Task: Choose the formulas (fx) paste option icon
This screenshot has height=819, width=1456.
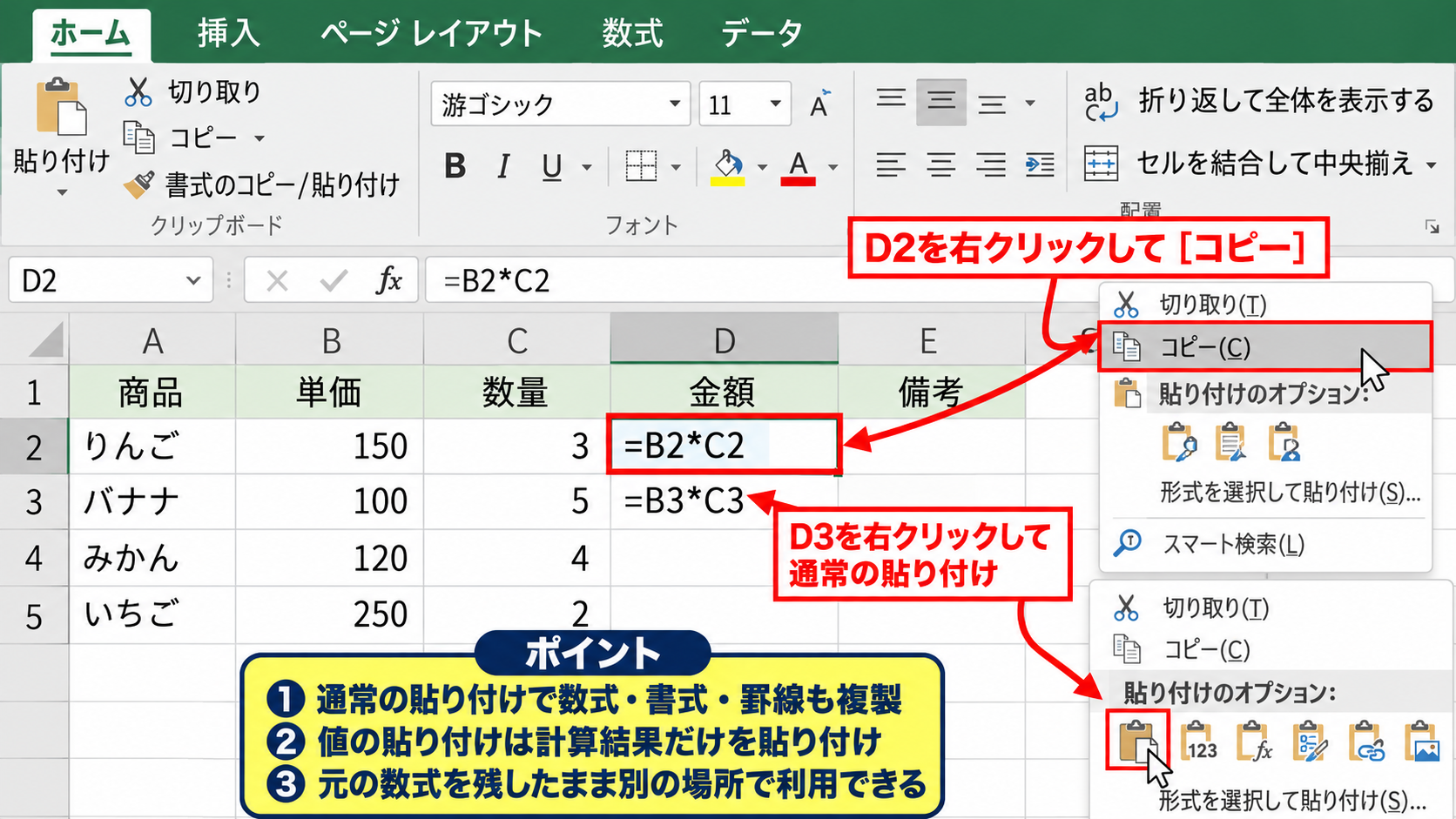Action: (1255, 742)
